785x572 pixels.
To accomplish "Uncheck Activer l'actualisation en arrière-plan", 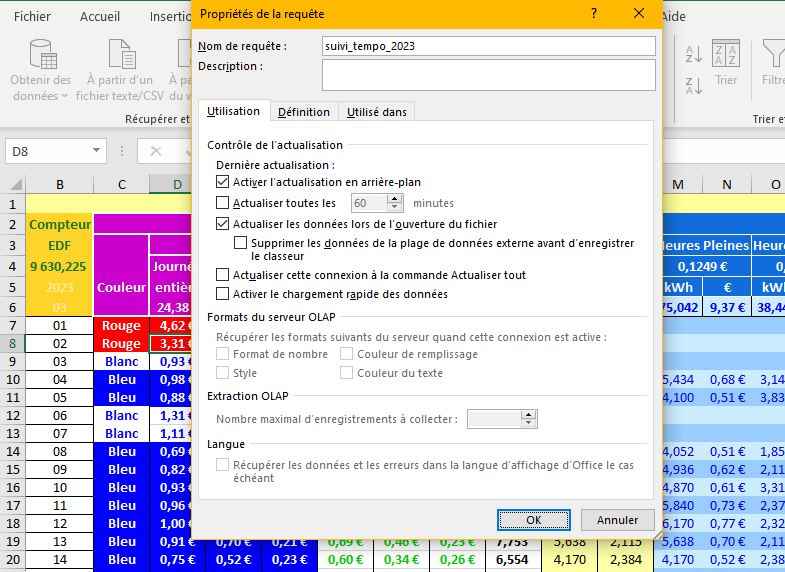I will coord(223,182).
